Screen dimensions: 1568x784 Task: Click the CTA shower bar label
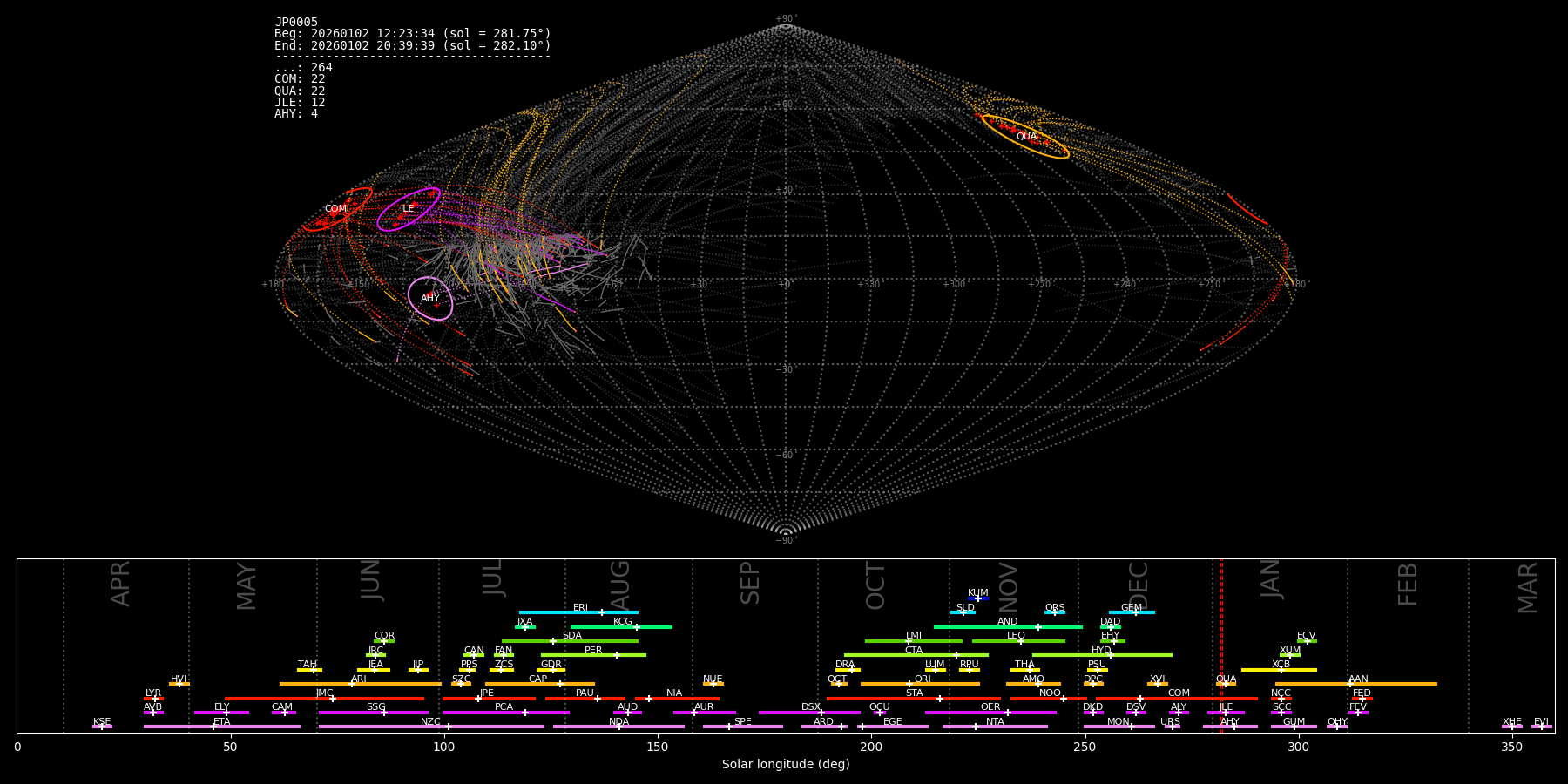[x=914, y=651]
